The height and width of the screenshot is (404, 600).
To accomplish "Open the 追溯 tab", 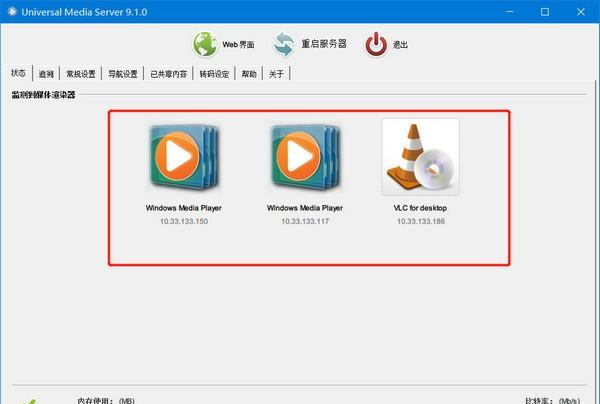I will coord(46,74).
